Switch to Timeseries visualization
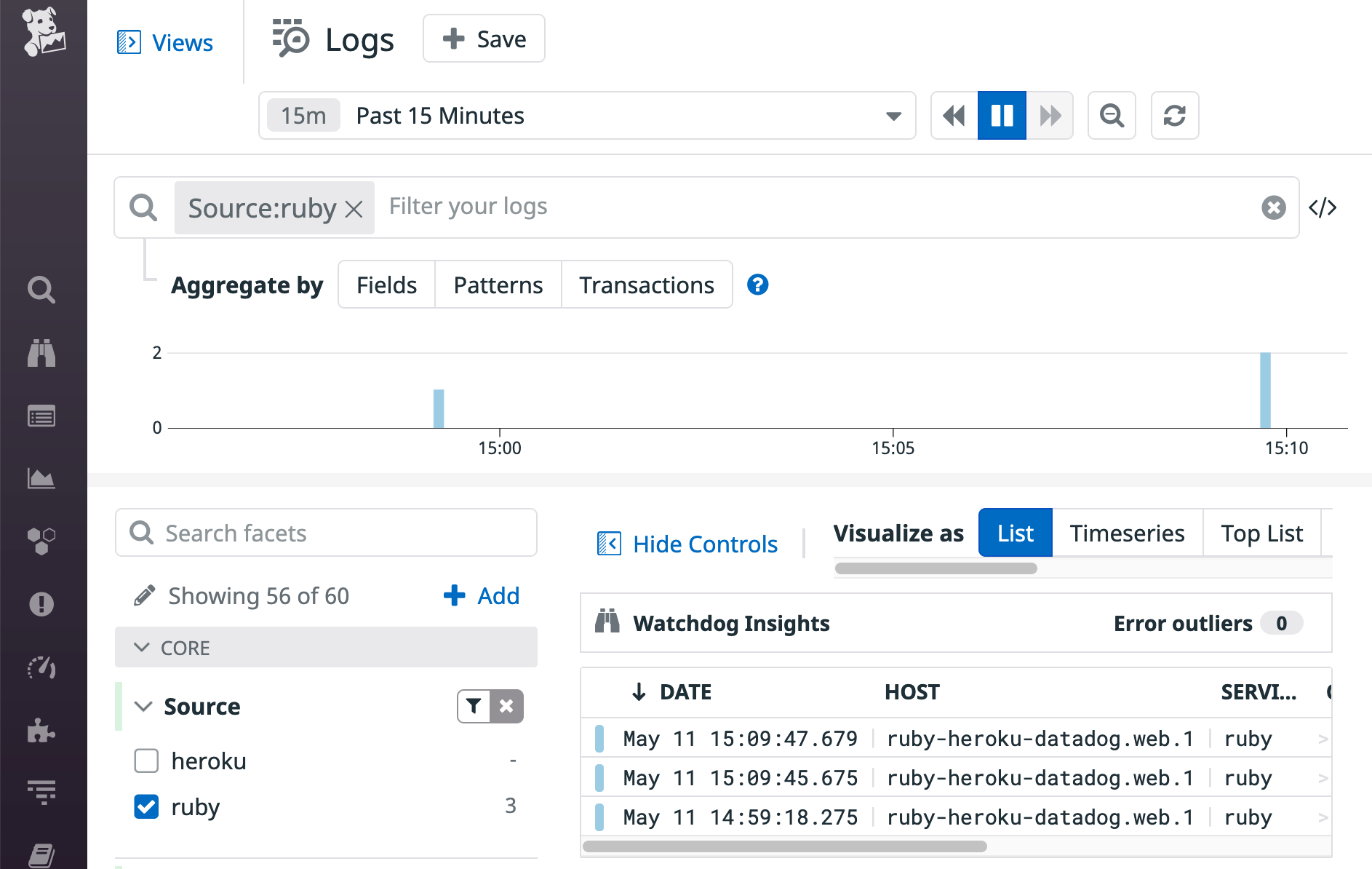1372x869 pixels. 1127,533
